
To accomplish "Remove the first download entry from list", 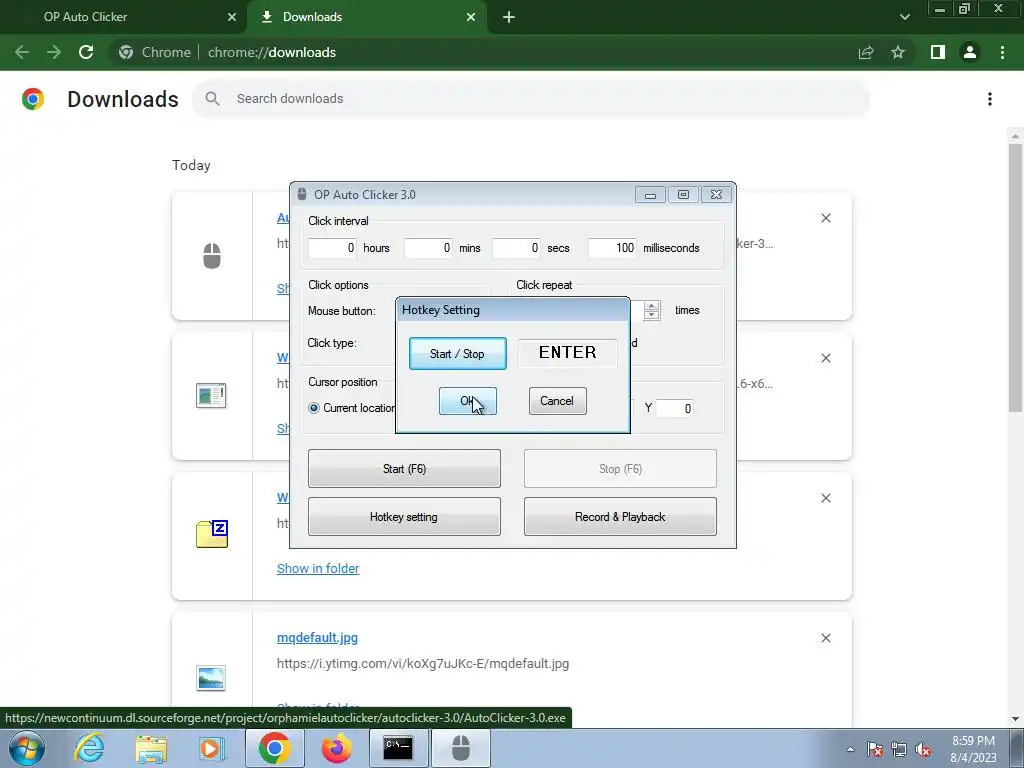I will (x=825, y=218).
